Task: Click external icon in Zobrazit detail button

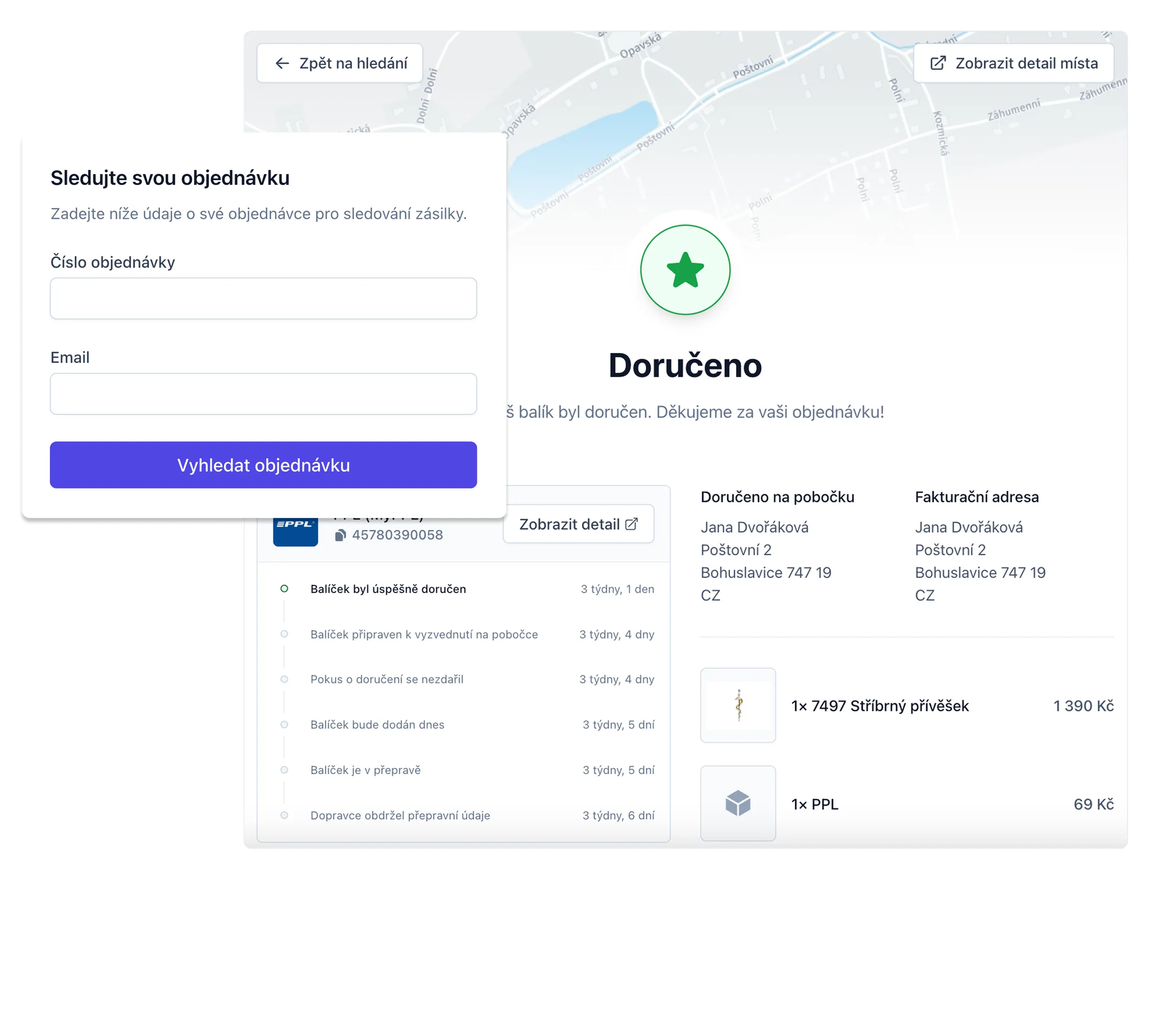Action: (631, 524)
